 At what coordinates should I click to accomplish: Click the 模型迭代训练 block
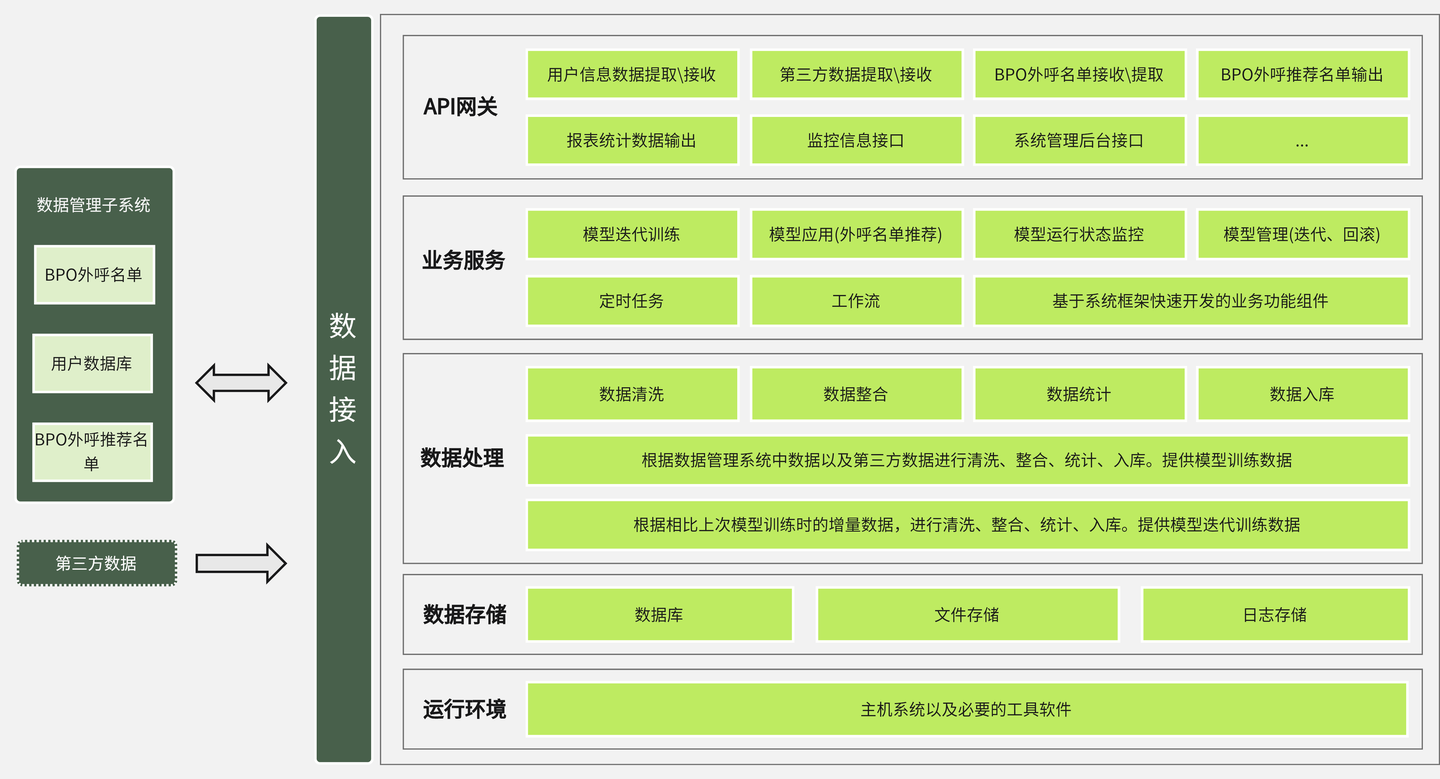point(632,234)
